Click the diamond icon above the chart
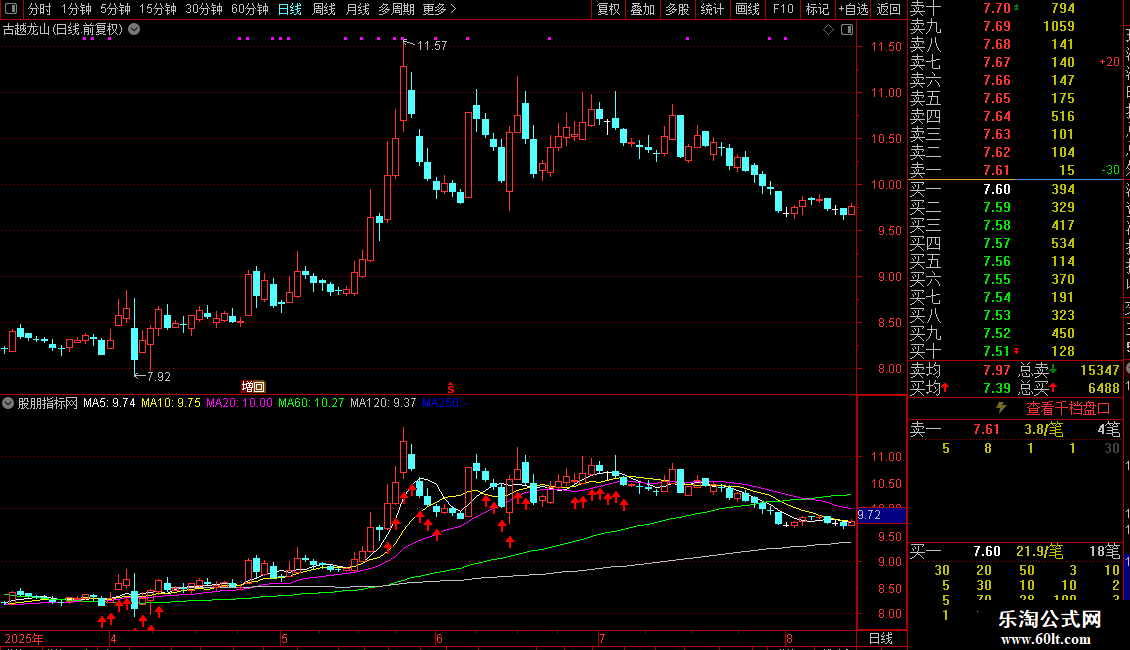This screenshot has height=650, width=1130. (x=829, y=30)
